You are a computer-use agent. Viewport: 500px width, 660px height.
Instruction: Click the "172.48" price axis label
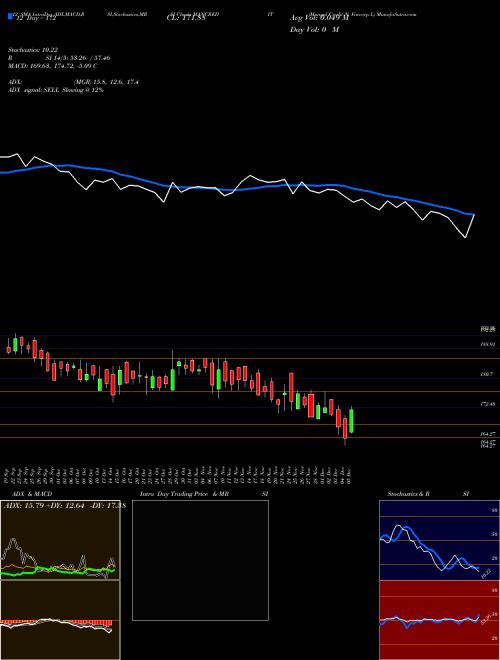pos(487,404)
